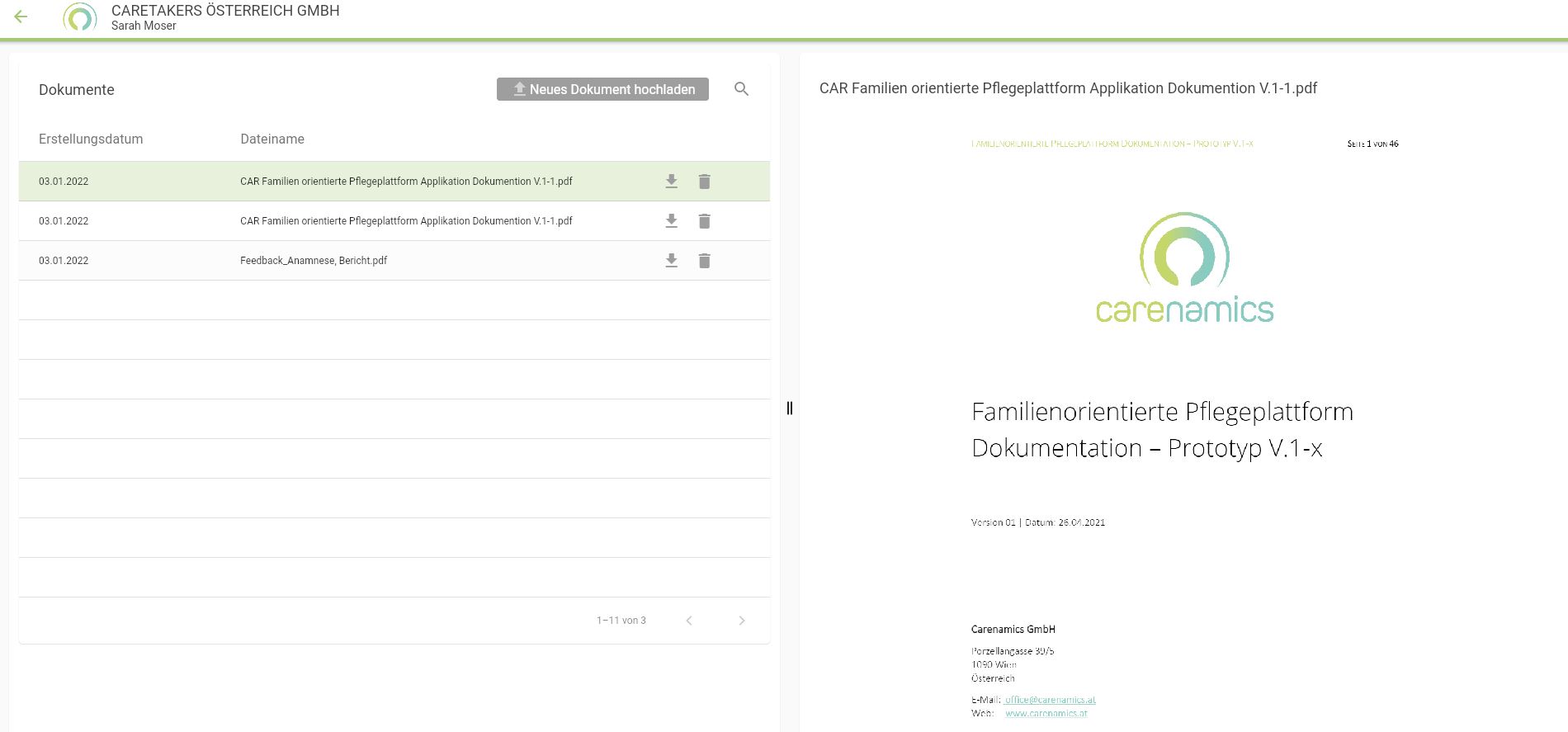1568x732 pixels.
Task: Download Feedback_Anamnese, Bericht.pdf
Action: [672, 261]
